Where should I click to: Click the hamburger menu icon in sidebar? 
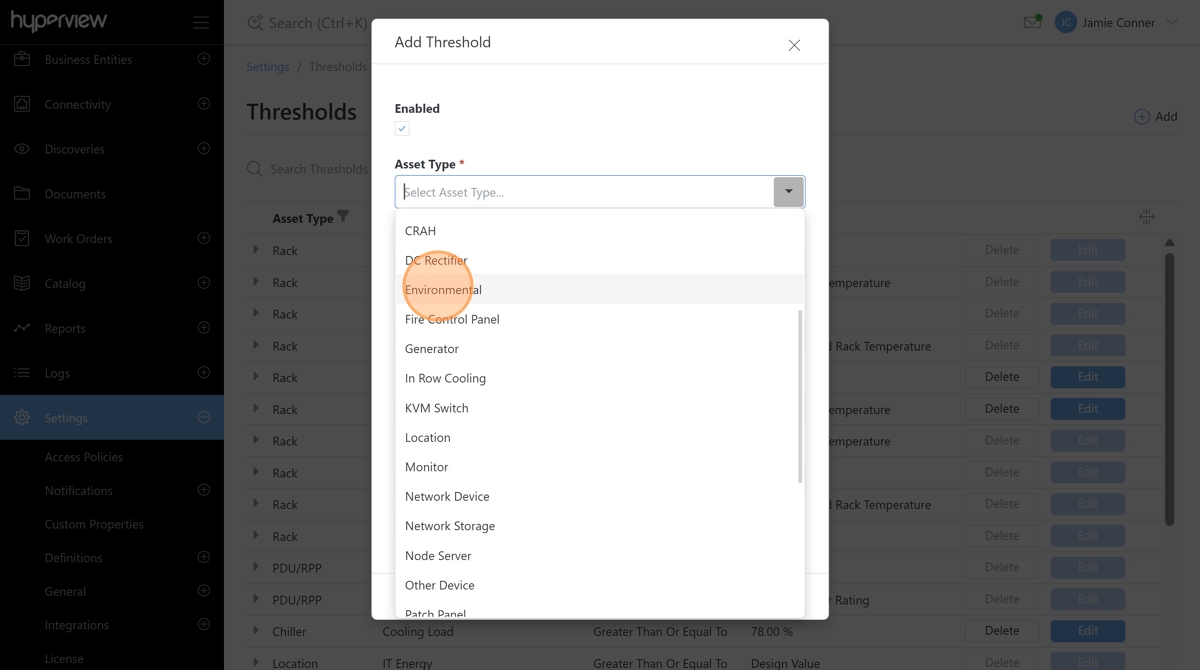[201, 22]
